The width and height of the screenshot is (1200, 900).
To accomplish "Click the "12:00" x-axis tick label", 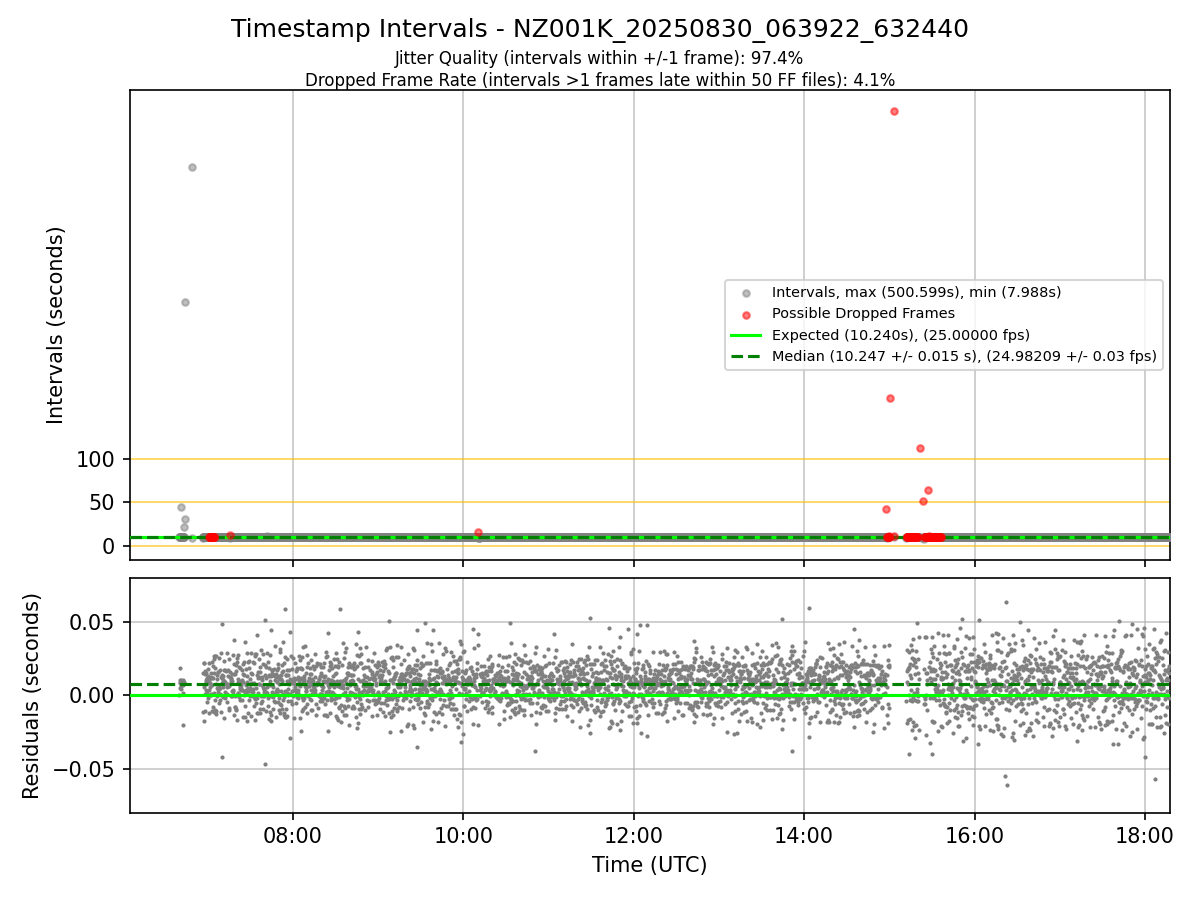I will click(x=633, y=834).
